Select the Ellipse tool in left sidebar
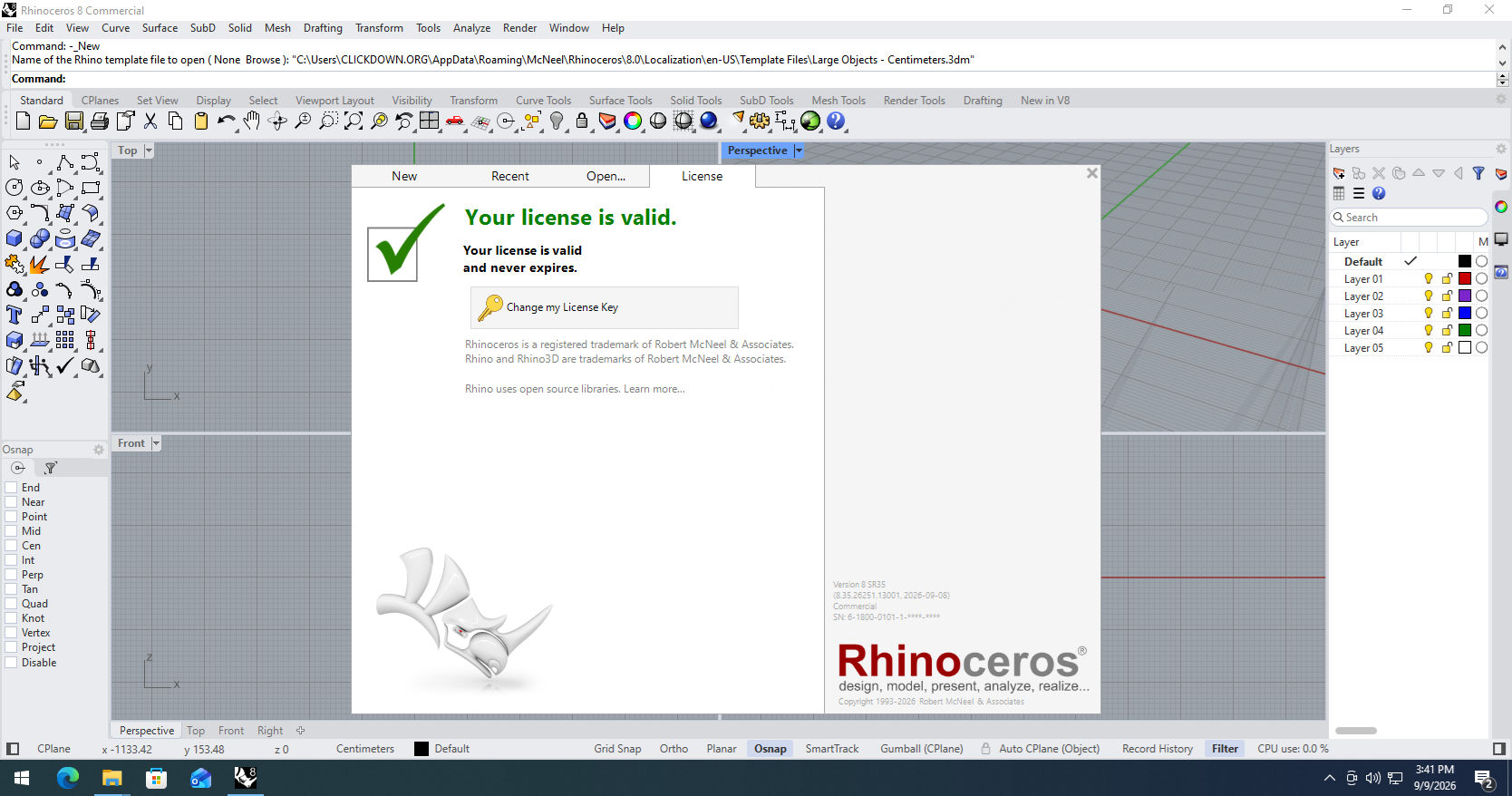1512x796 pixels. click(x=40, y=188)
